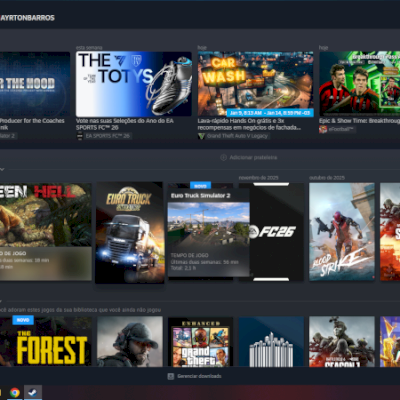Click the Grand Theft Auto V Legacy tag

(x=237, y=136)
